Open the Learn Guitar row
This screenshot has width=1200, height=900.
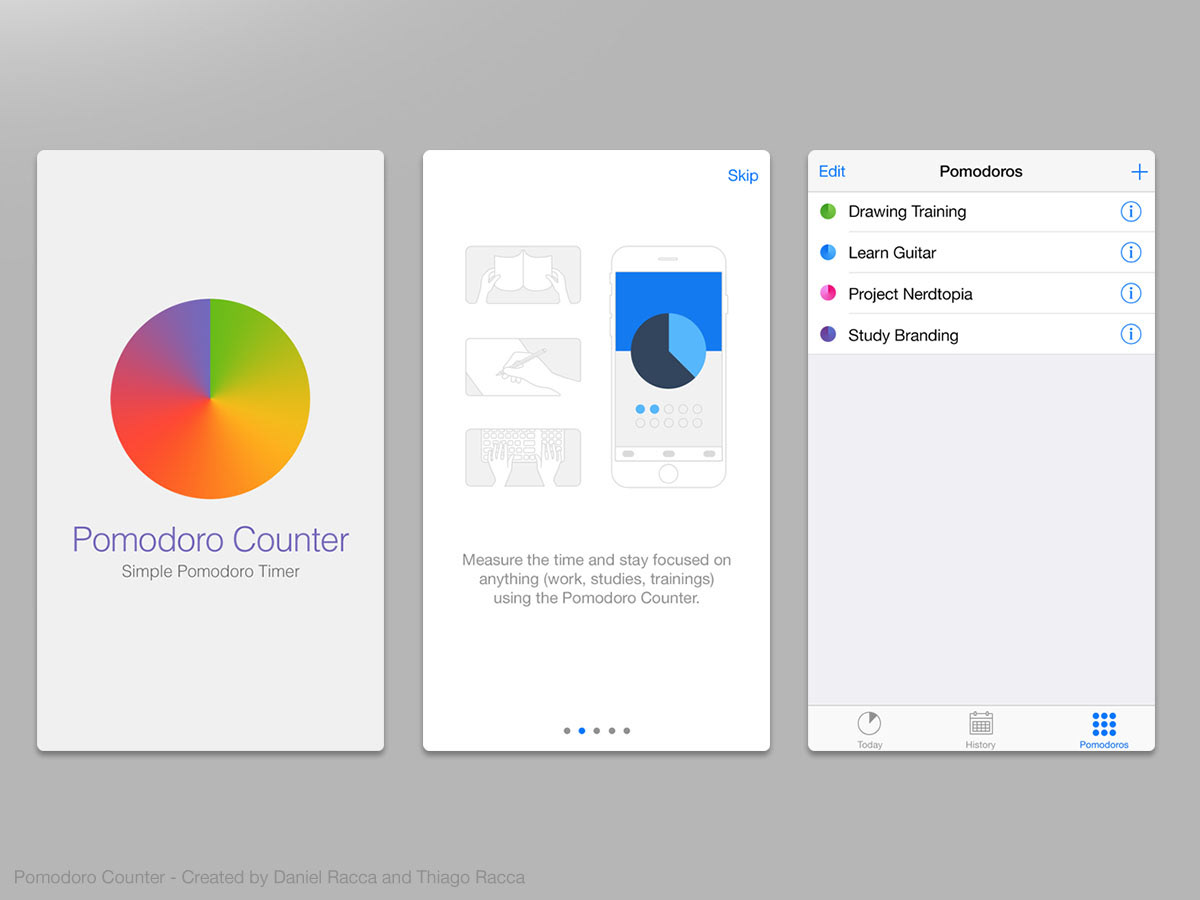pos(981,252)
